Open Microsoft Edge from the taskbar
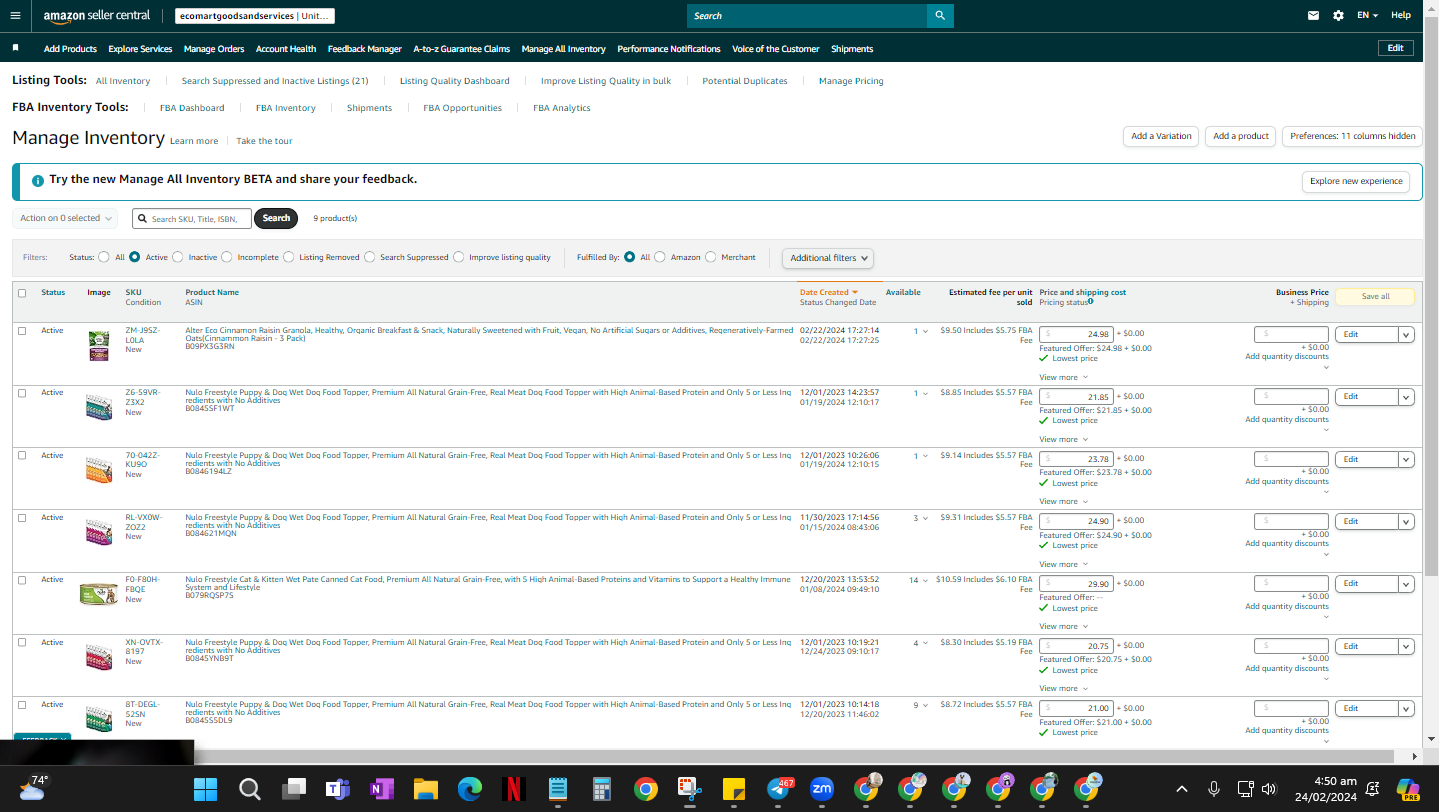The image size is (1439, 812). pos(469,789)
